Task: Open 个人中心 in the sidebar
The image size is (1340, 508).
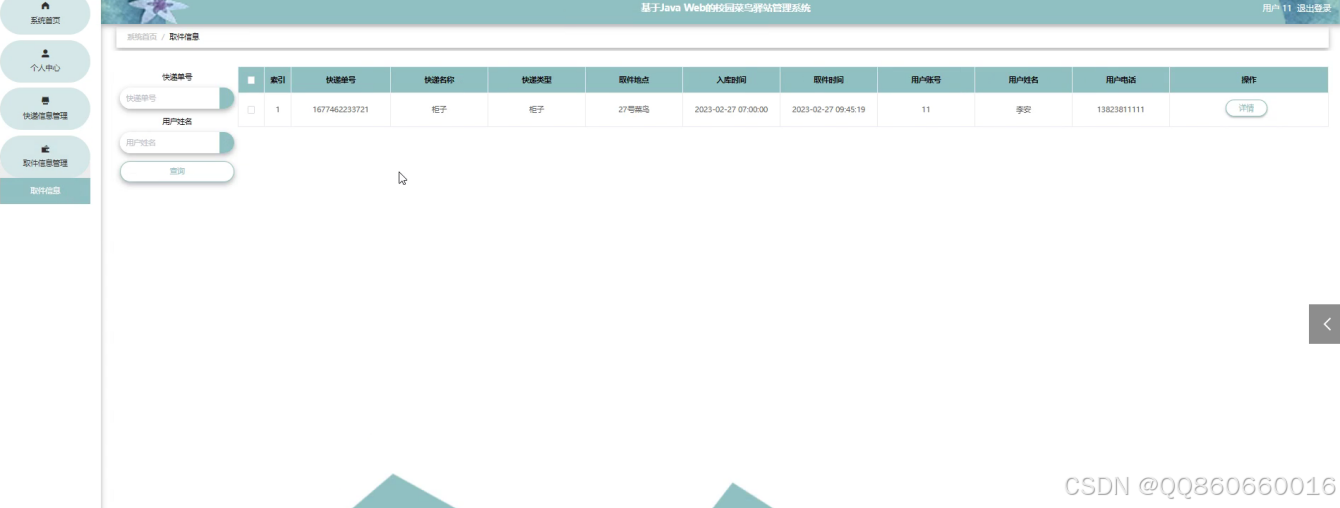Action: click(x=45, y=61)
